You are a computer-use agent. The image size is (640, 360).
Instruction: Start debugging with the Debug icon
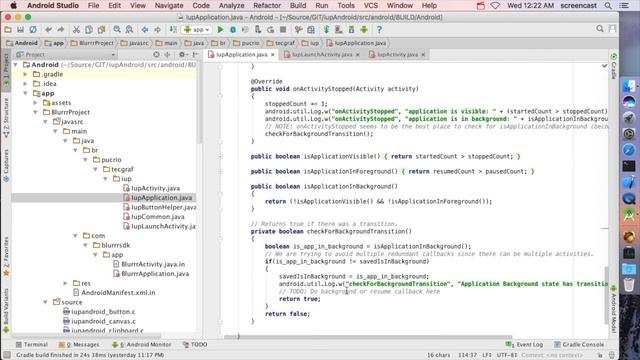[233, 29]
